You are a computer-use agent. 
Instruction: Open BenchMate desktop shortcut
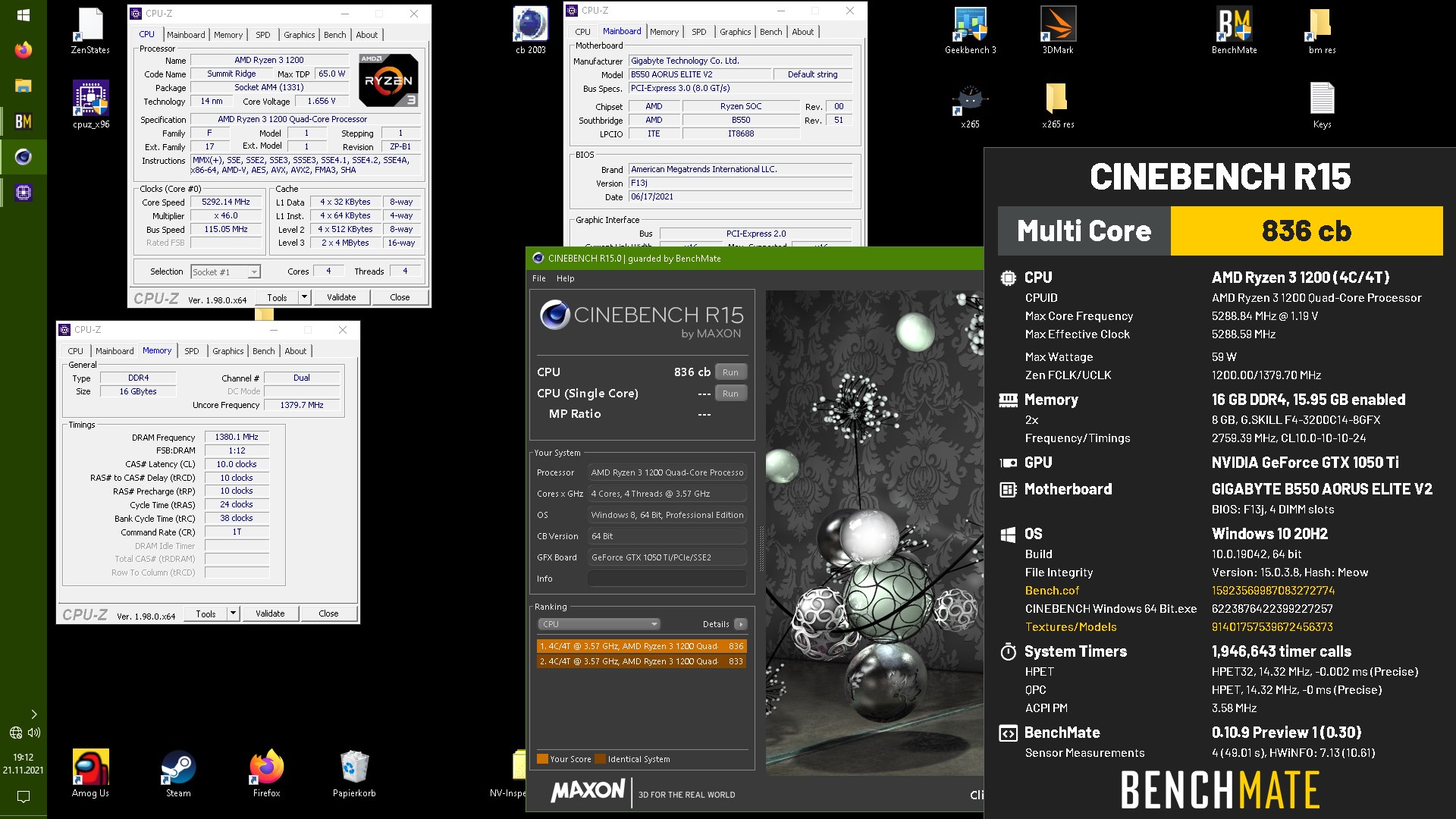(1234, 31)
